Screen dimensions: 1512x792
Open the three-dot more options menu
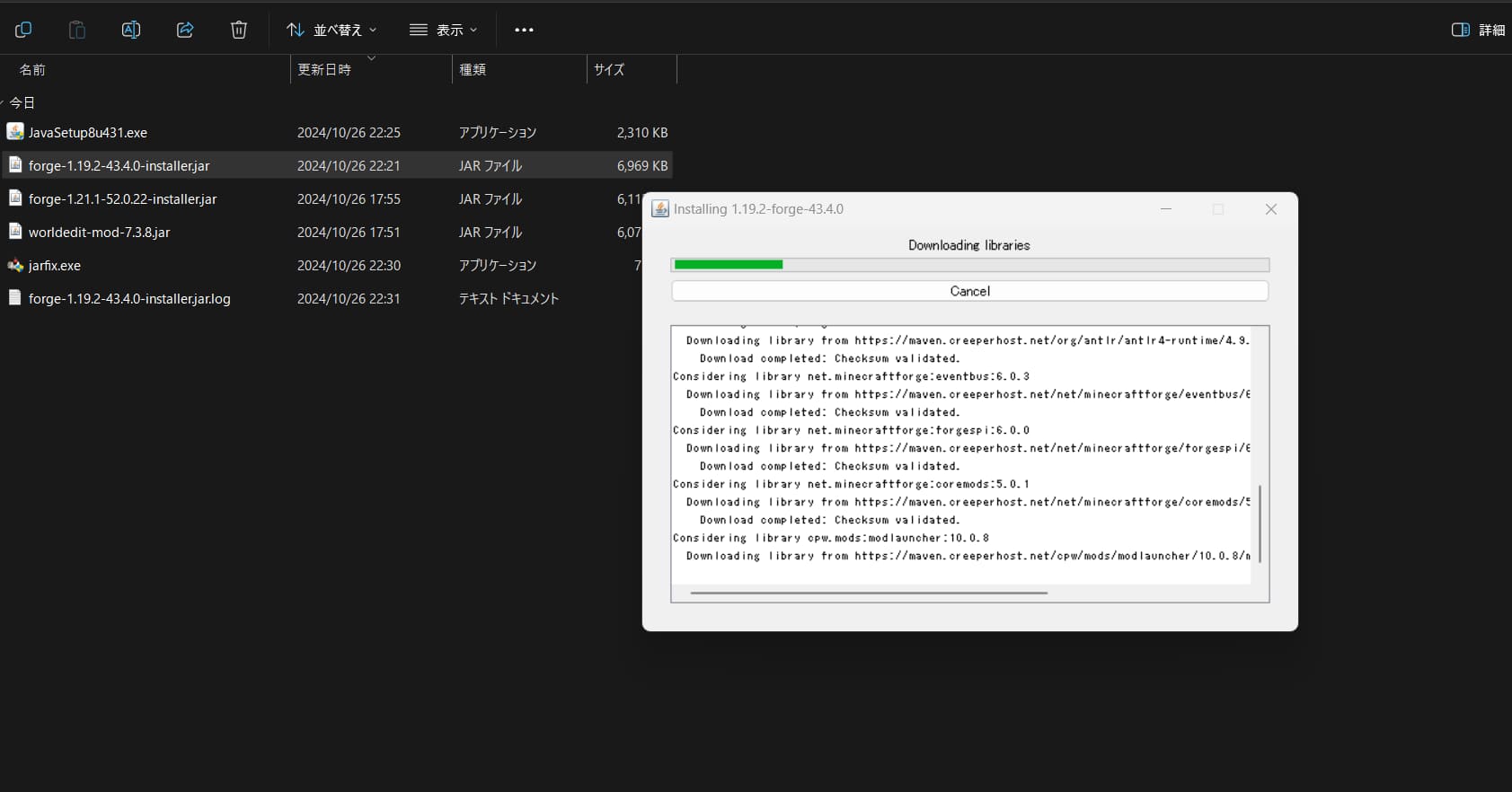(x=524, y=30)
